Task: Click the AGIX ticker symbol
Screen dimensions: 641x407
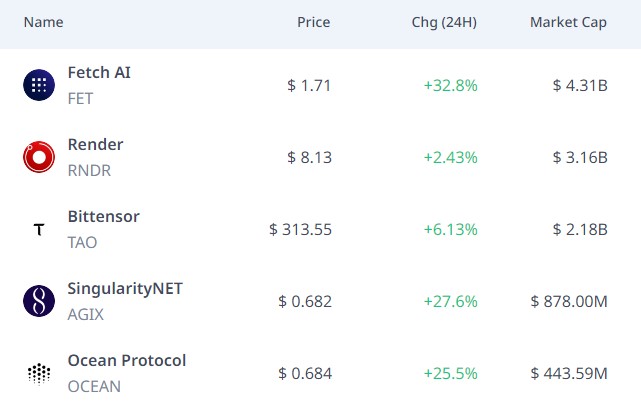Action: click(85, 314)
